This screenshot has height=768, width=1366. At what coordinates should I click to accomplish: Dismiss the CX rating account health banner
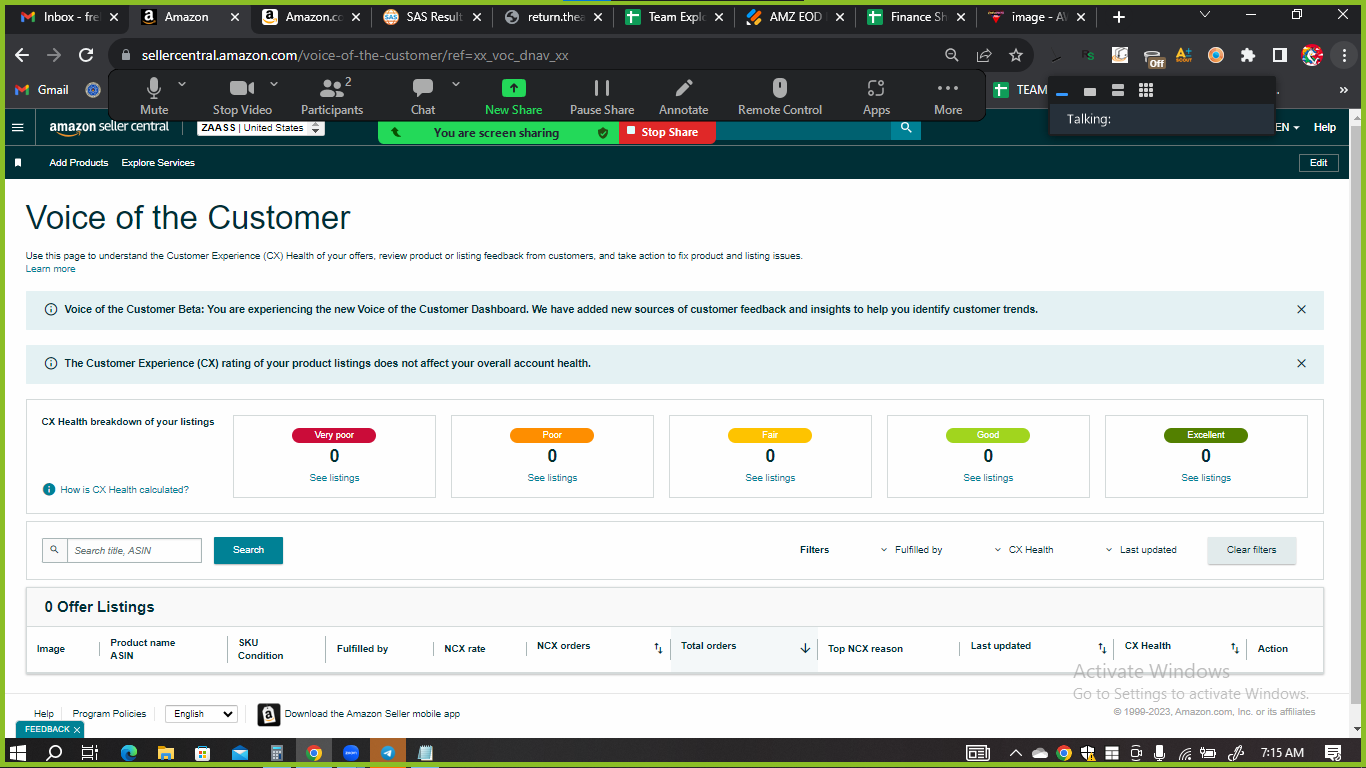point(1301,364)
